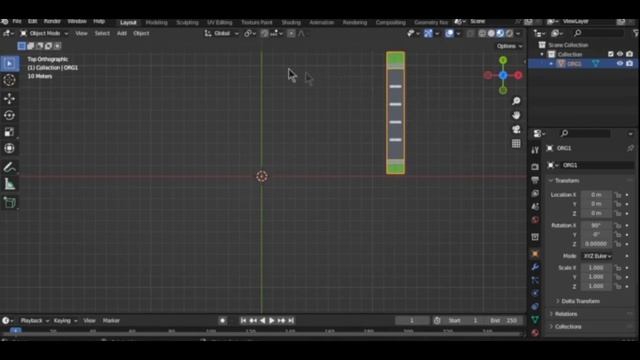Image resolution: width=640 pixels, height=360 pixels.
Task: Click the viewport zoom magnifier icon
Action: (x=516, y=101)
